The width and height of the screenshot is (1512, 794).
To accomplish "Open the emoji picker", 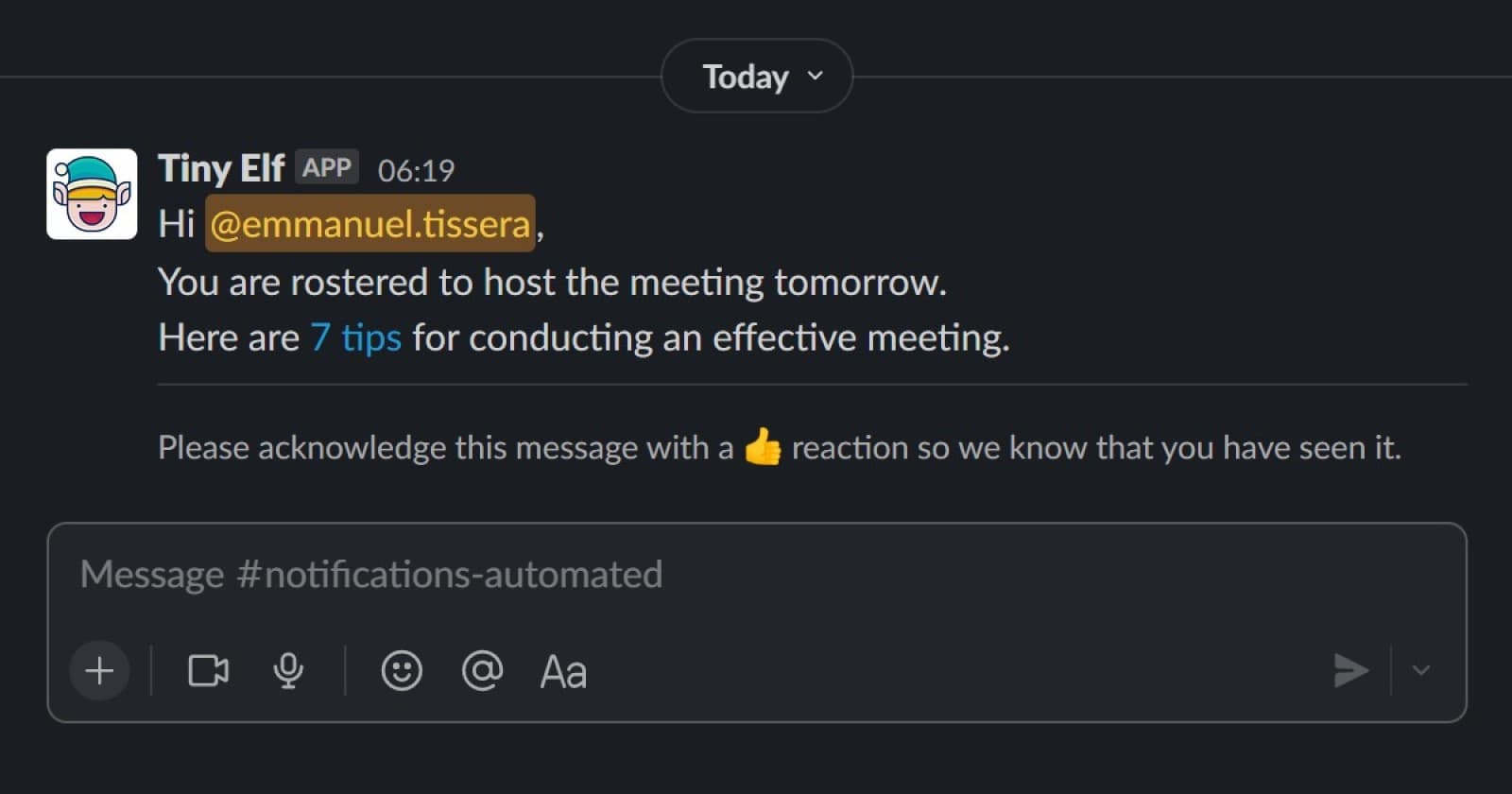I will [401, 671].
